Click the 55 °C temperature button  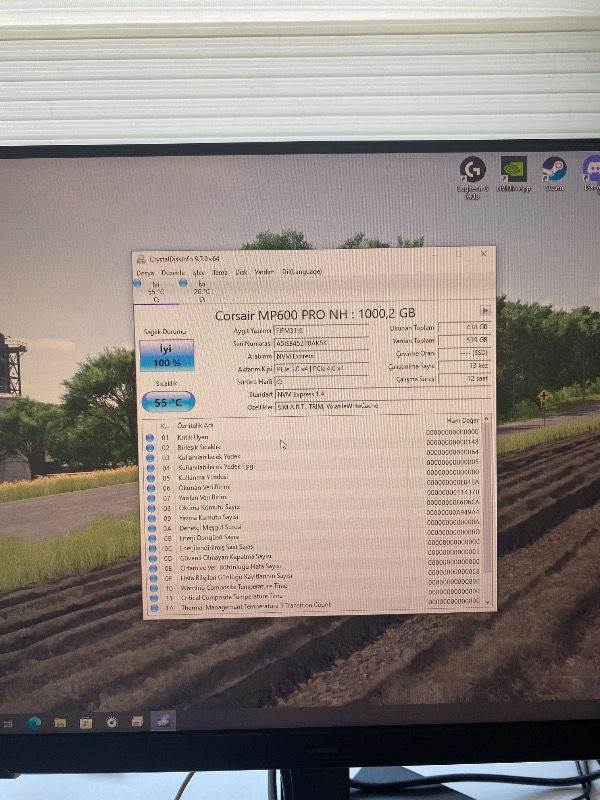[168, 402]
